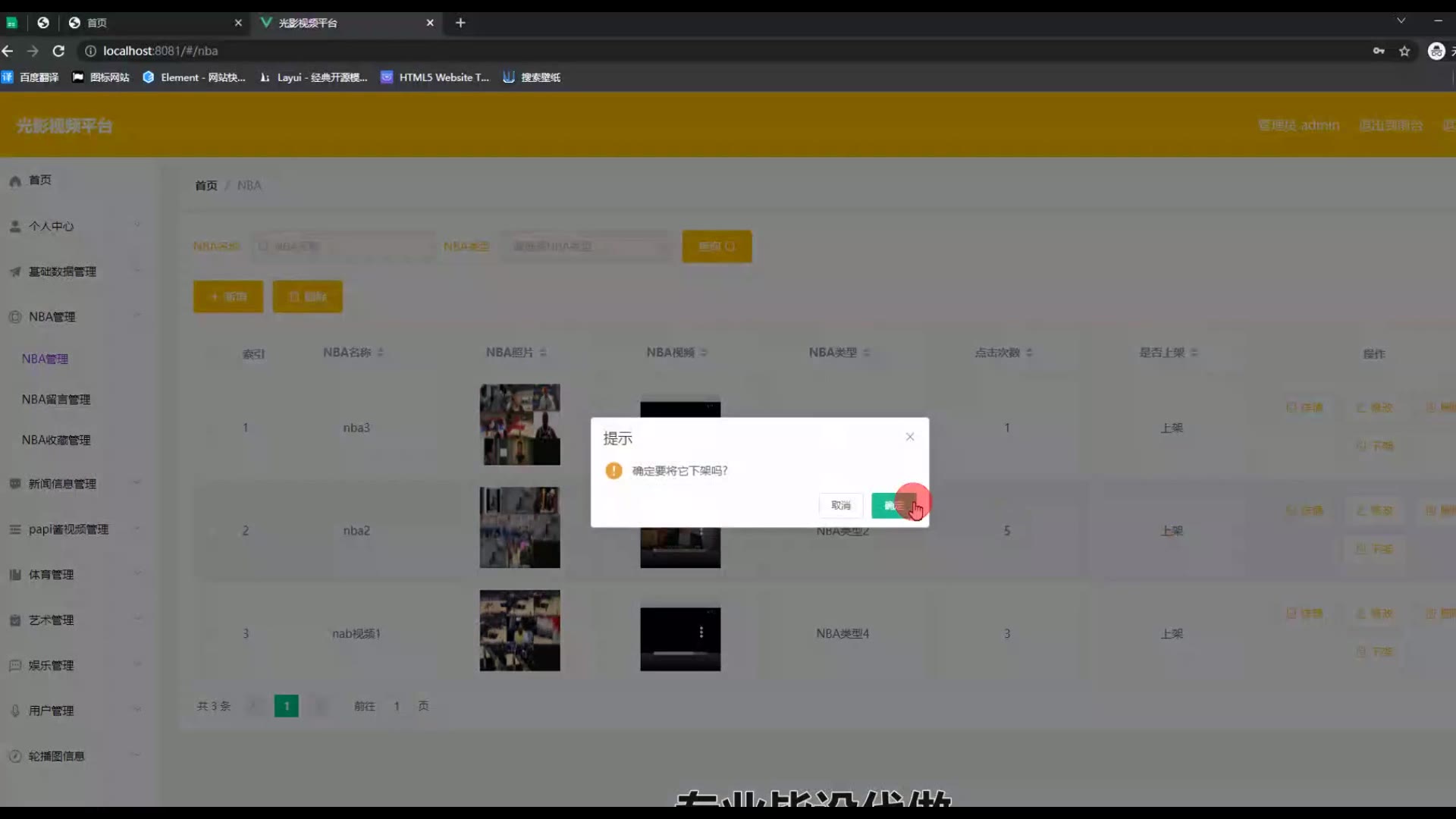The width and height of the screenshot is (1456, 819).
Task: Confirm the takedown by clicking 确定
Action: click(893, 505)
